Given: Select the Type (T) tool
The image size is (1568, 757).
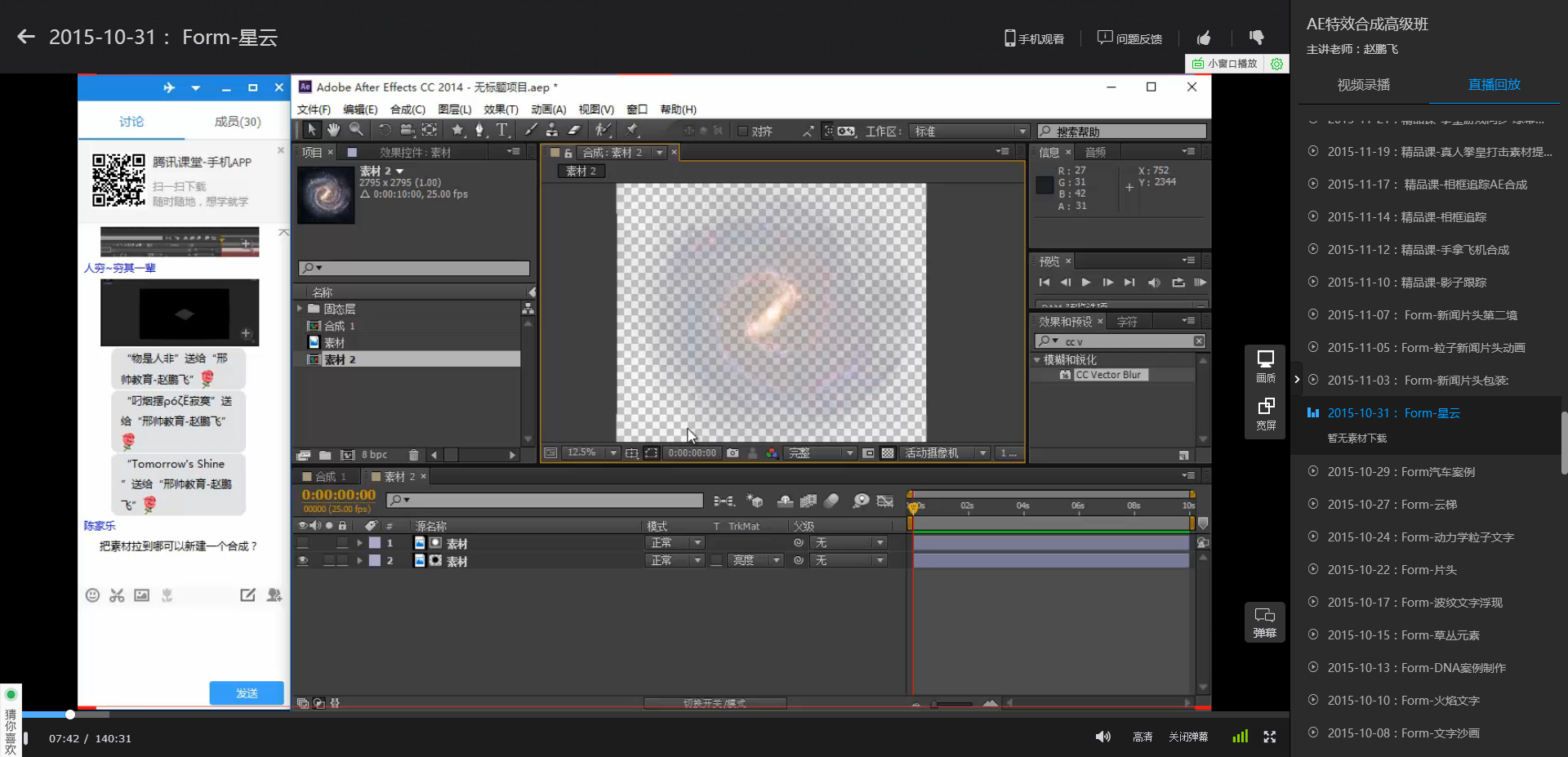Looking at the screenshot, I should 501,131.
